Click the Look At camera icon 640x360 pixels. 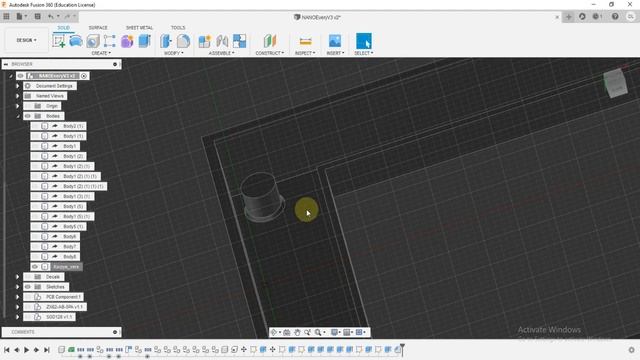[287, 332]
